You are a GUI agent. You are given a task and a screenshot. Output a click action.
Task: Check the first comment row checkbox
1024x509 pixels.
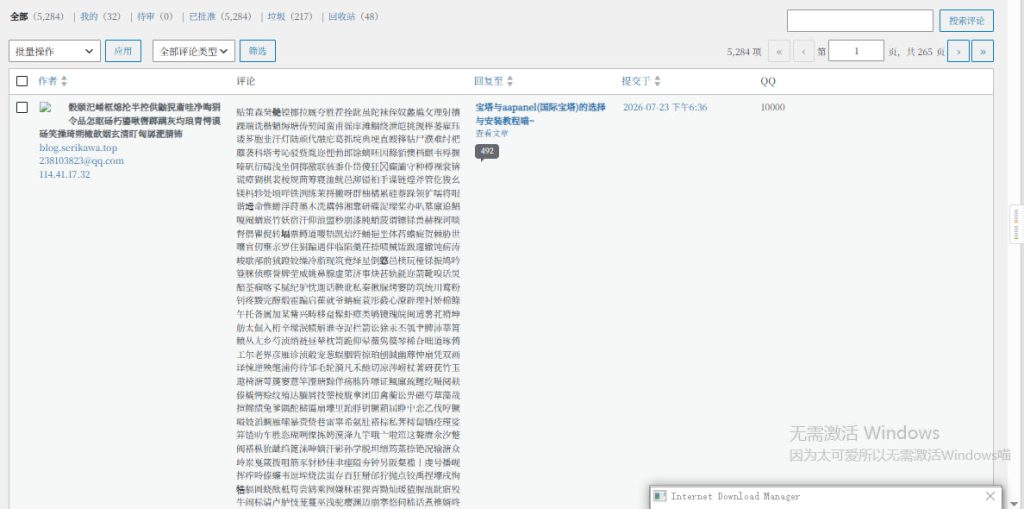pyautogui.click(x=22, y=107)
